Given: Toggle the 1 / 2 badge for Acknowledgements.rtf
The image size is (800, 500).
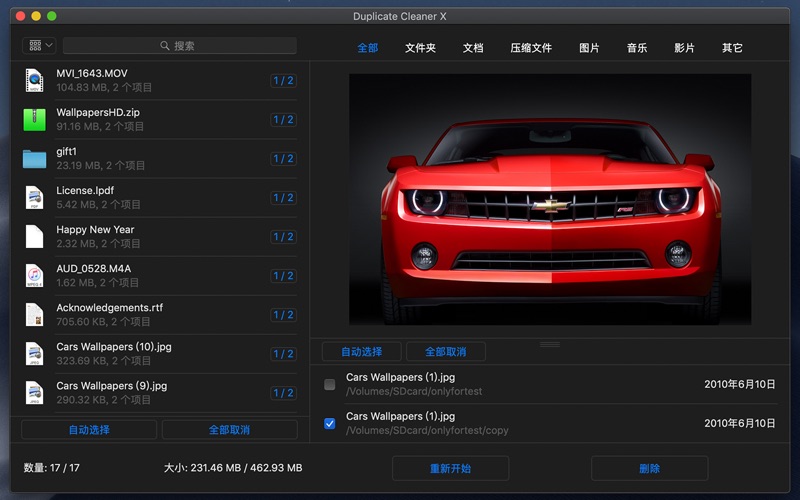Looking at the screenshot, I should tap(283, 315).
